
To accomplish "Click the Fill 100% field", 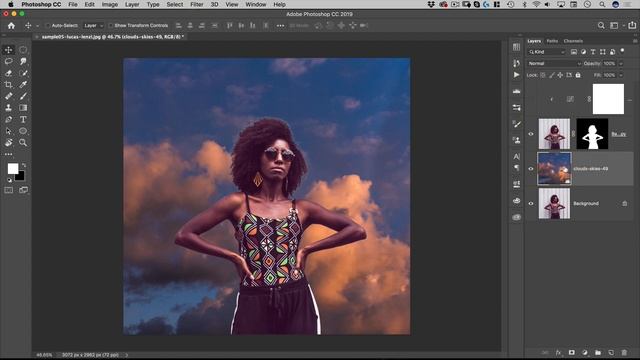I will point(609,75).
